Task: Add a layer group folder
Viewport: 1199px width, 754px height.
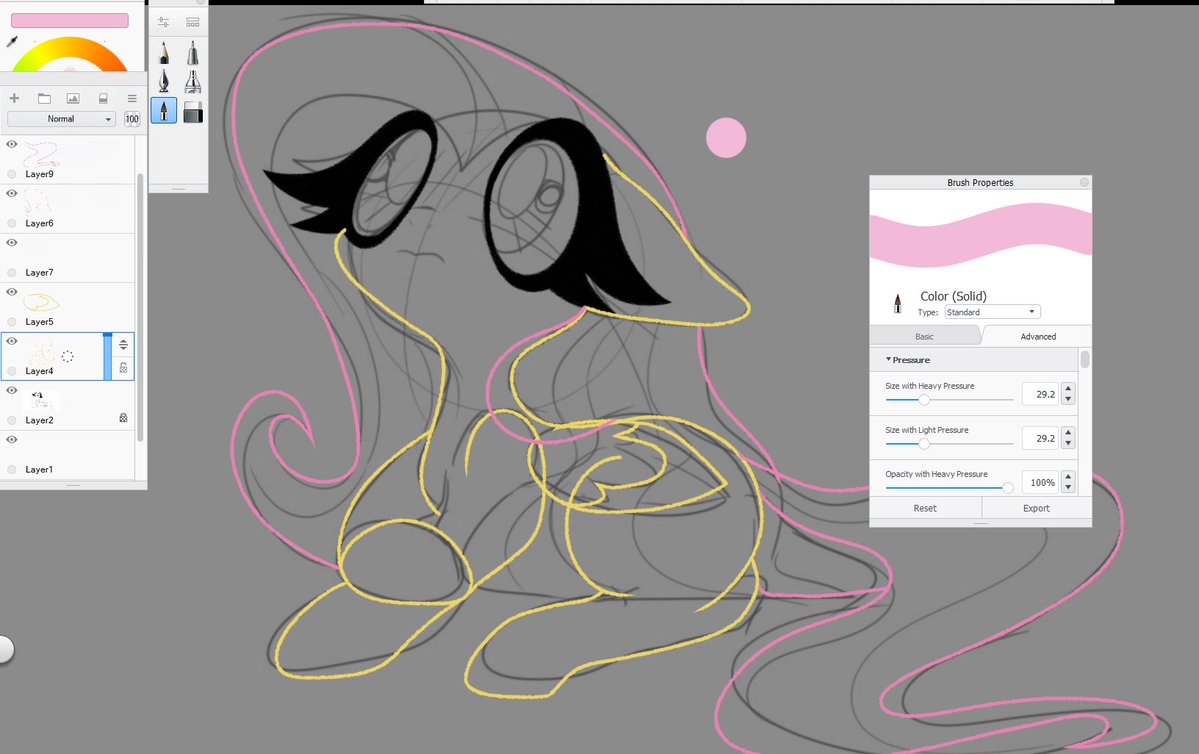Action: 44,98
